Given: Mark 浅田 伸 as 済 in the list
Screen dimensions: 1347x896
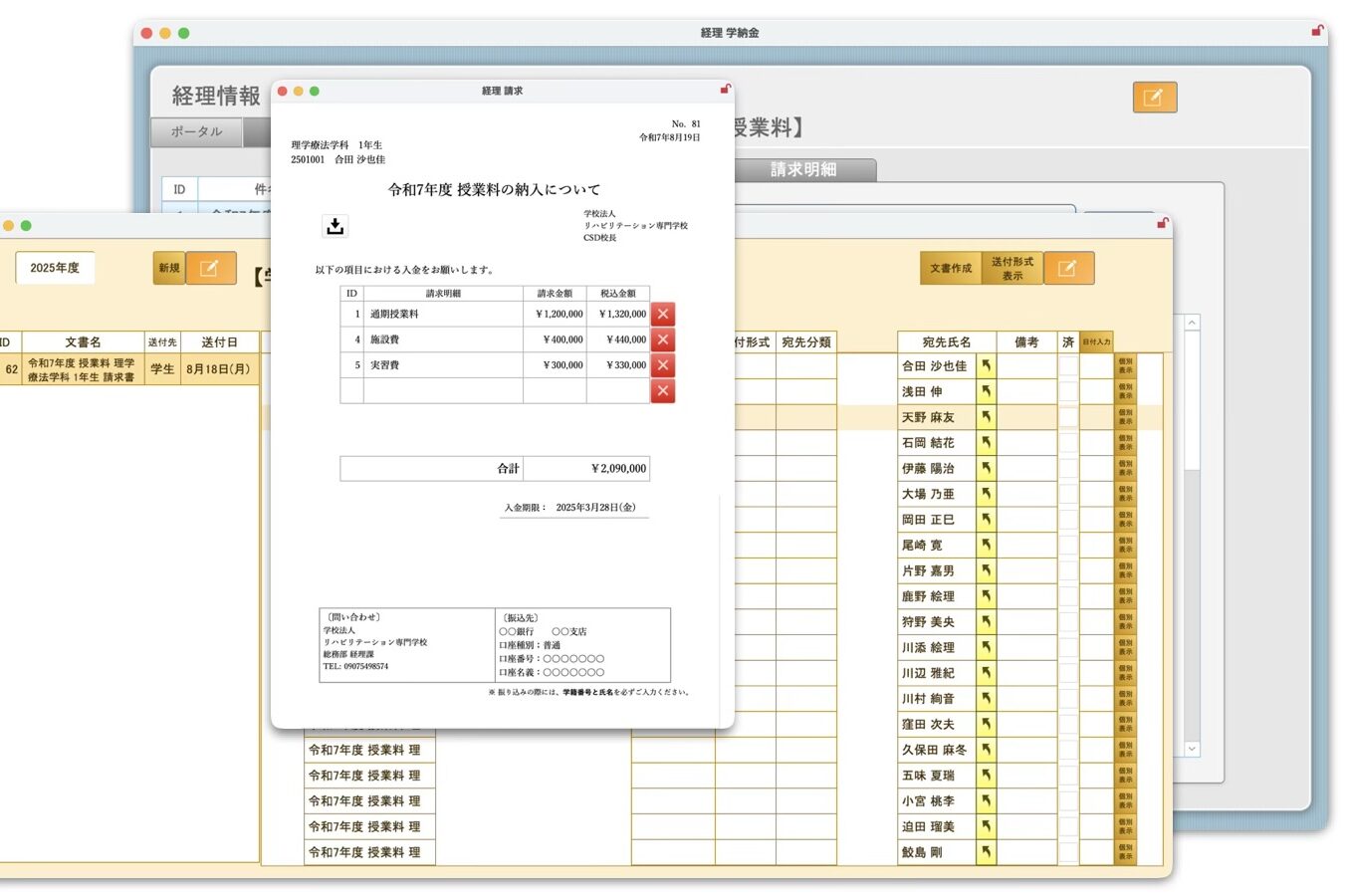Looking at the screenshot, I should [1067, 392].
